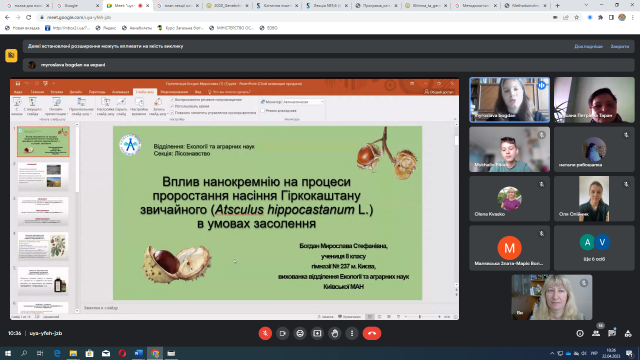
Task: Open the 'Вставка' ribbon tab in PowerPoint
Action: point(57,92)
